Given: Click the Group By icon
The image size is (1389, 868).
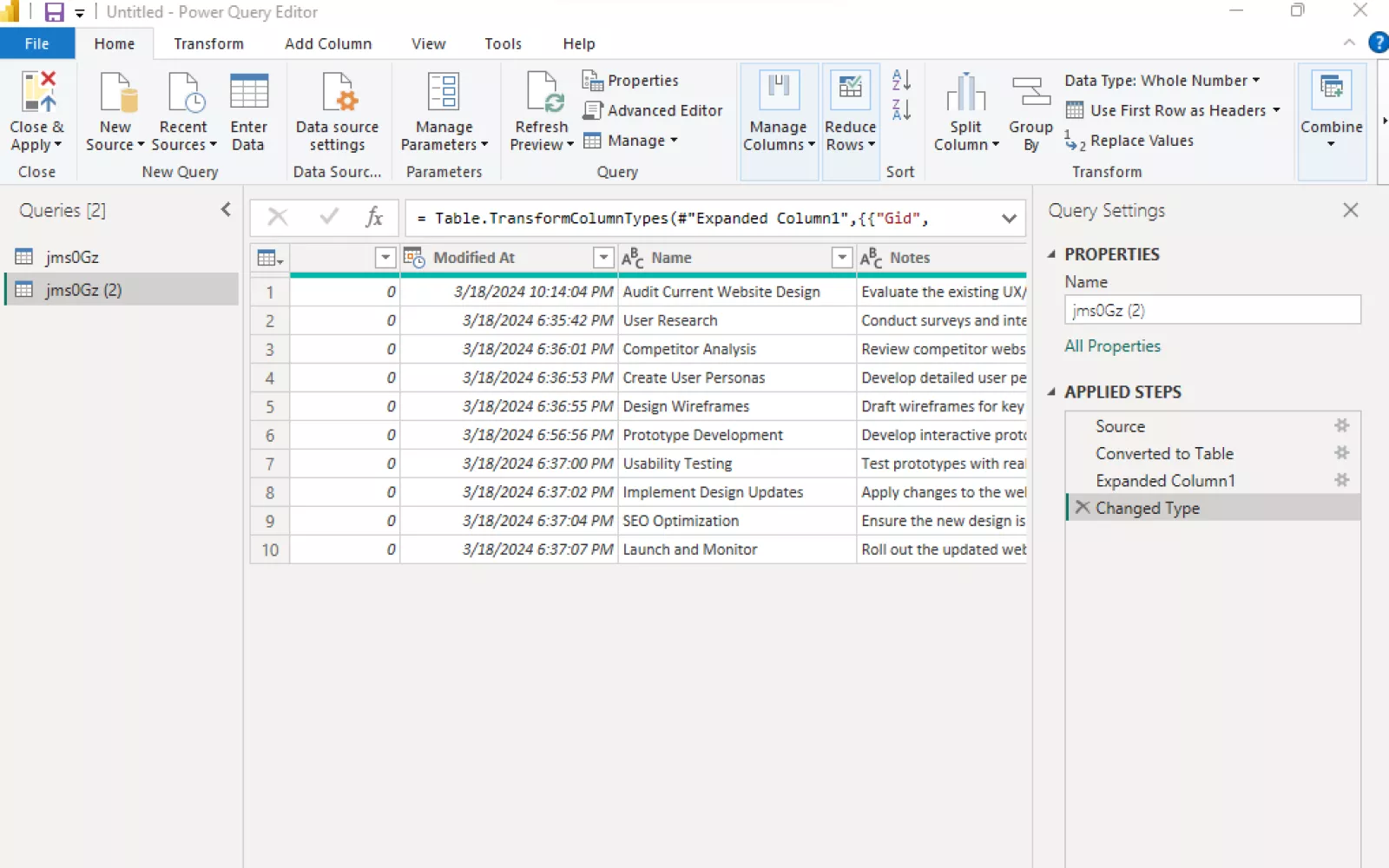Looking at the screenshot, I should (1030, 93).
